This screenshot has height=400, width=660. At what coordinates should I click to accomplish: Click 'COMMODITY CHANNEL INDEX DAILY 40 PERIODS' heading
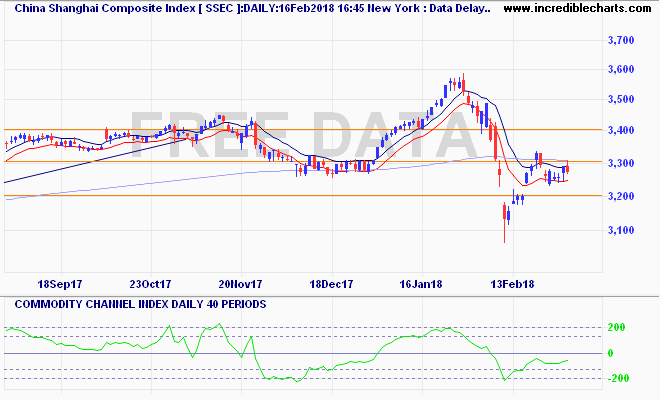click(141, 304)
